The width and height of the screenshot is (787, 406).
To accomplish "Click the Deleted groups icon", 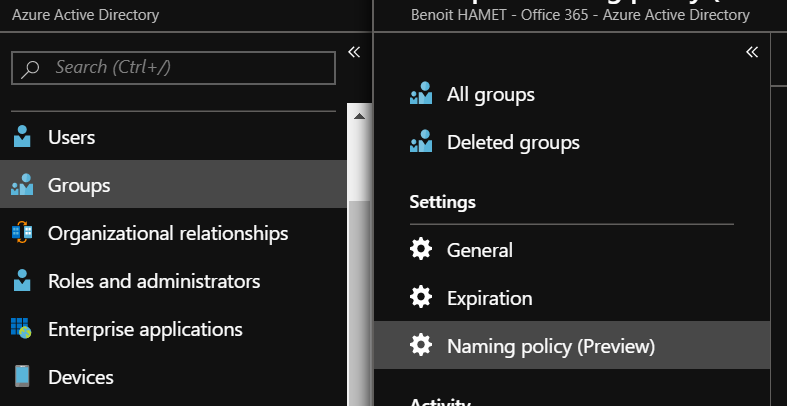I will pyautogui.click(x=421, y=143).
